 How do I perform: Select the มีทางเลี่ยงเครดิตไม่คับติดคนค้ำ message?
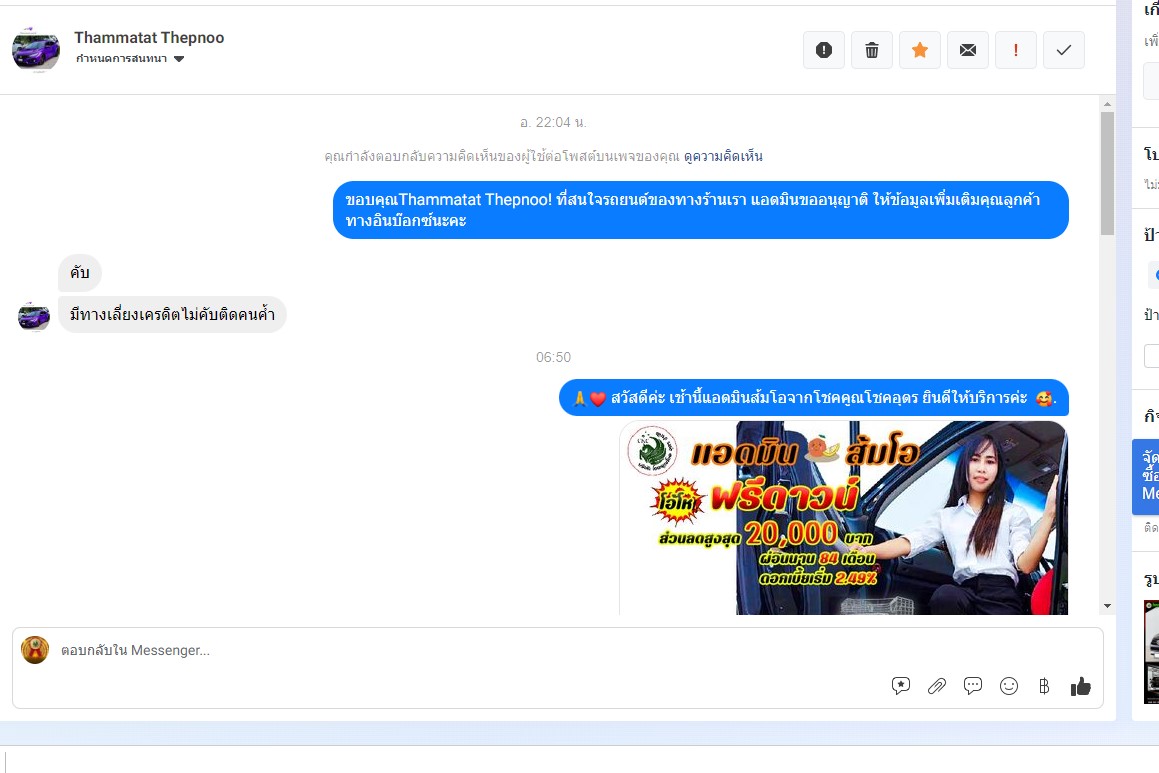(x=172, y=315)
